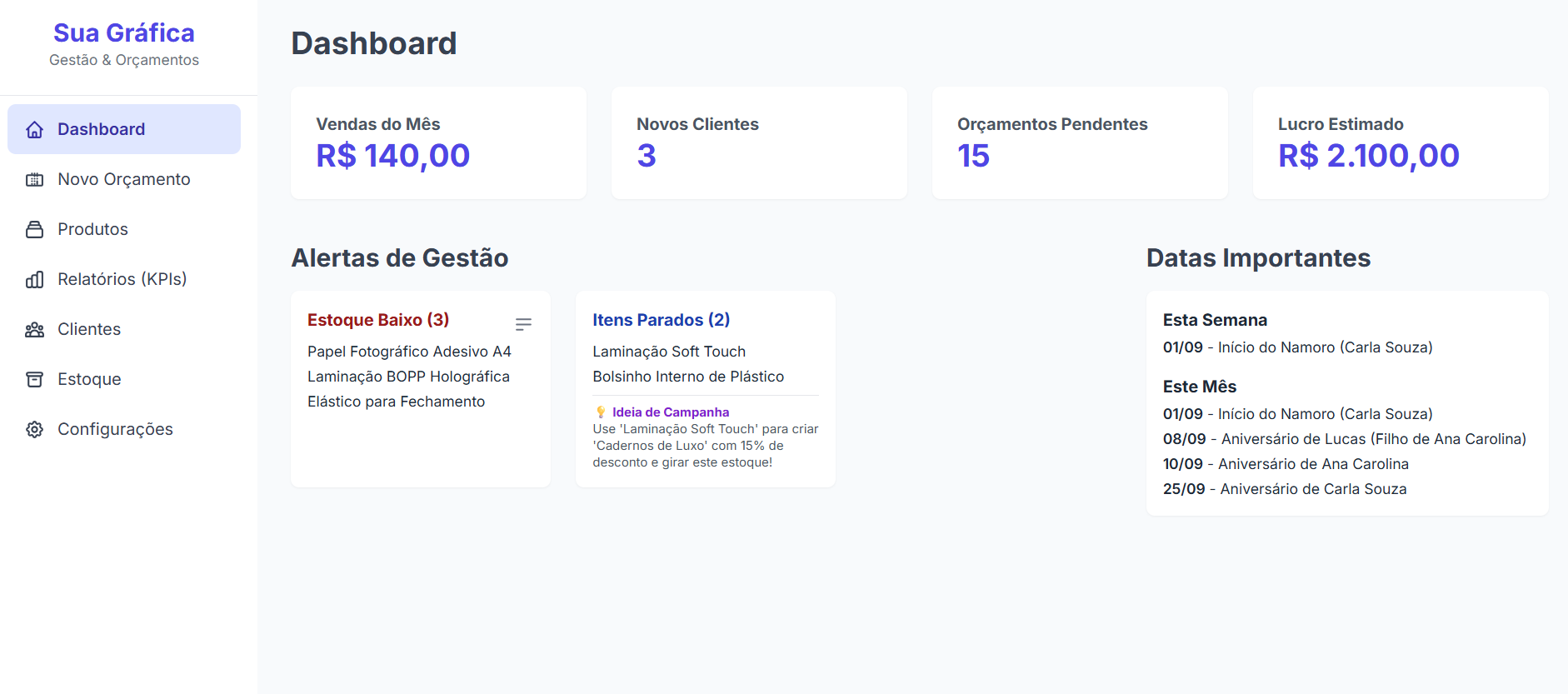Open the Itens Parados (2) alert heading

click(x=661, y=319)
